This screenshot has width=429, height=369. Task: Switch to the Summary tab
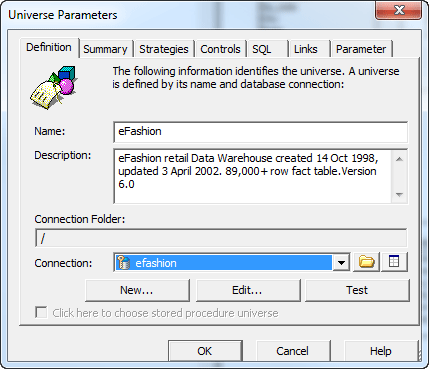(105, 49)
